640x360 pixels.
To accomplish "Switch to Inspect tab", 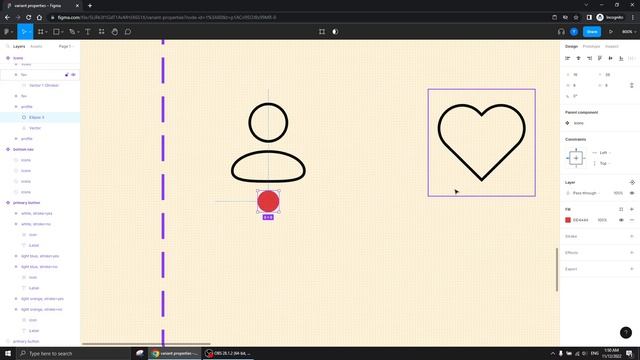I will (611, 47).
